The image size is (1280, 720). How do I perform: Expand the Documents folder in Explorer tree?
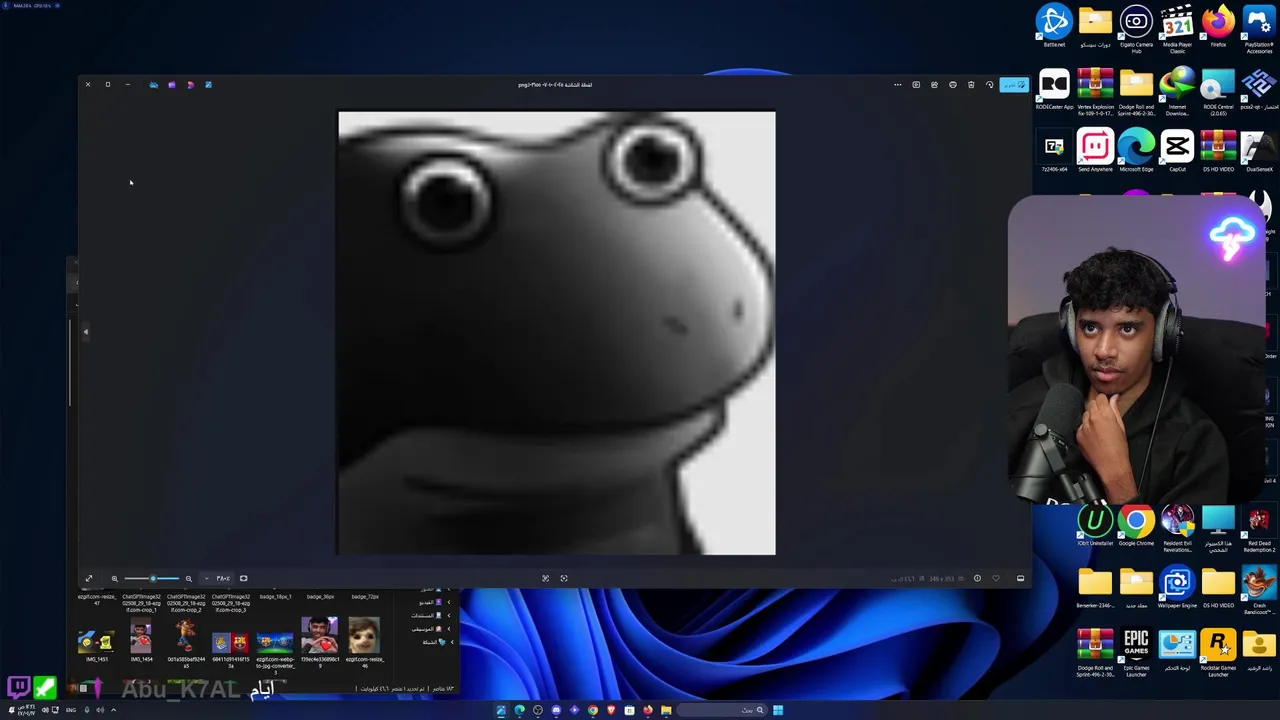point(448,615)
